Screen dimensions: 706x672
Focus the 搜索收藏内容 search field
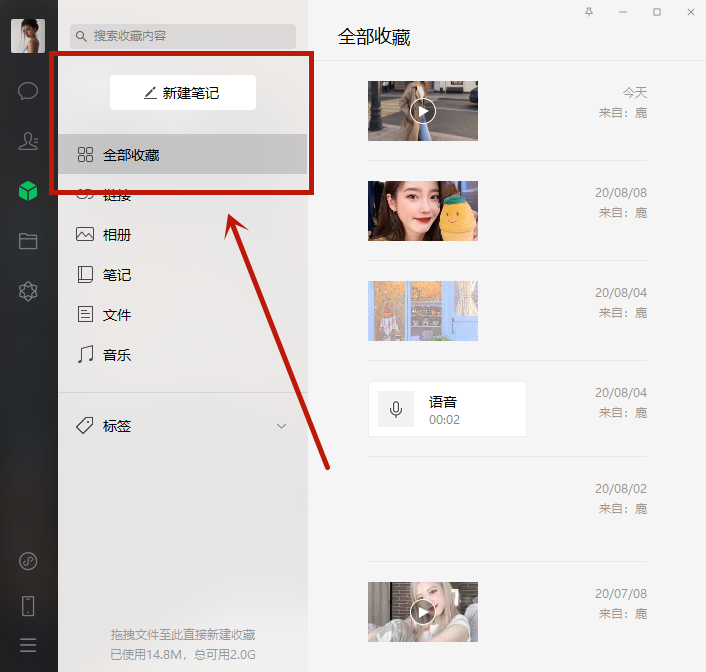point(183,36)
